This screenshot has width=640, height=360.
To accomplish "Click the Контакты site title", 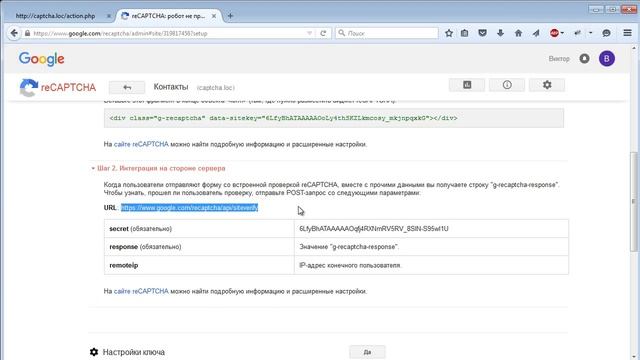I will 171,87.
